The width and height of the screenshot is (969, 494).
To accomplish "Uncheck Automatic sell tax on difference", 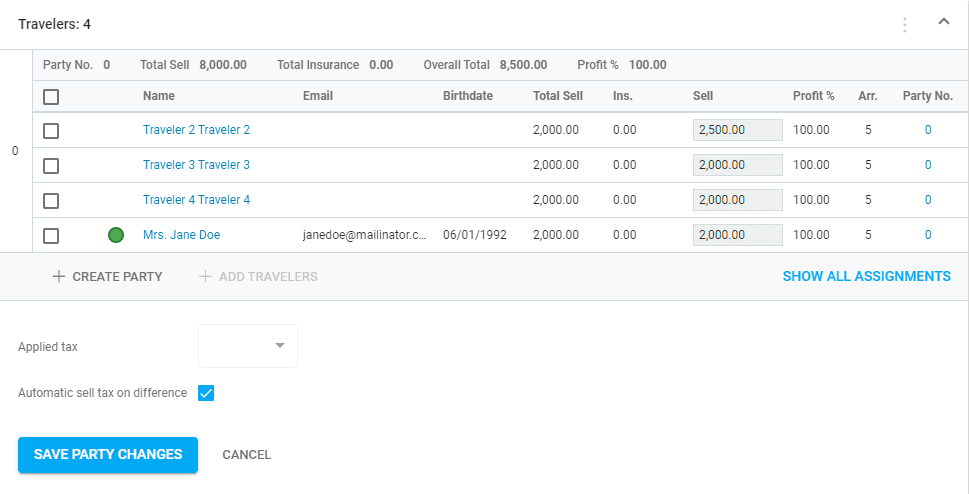I will coord(206,393).
